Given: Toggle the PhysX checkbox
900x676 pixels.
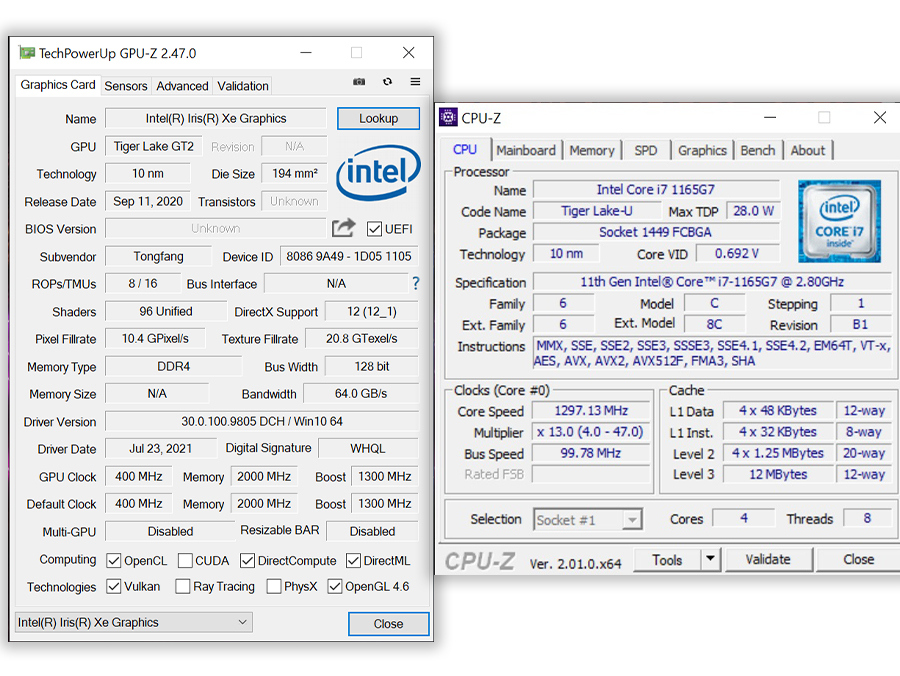Looking at the screenshot, I should 274,586.
